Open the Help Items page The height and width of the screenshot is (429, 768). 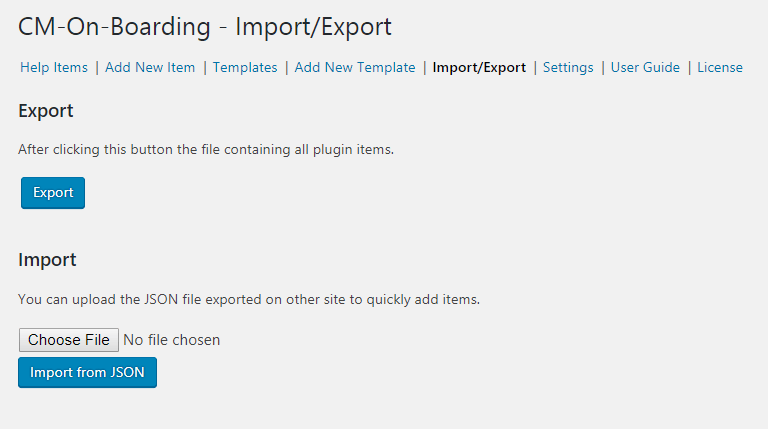[x=54, y=68]
